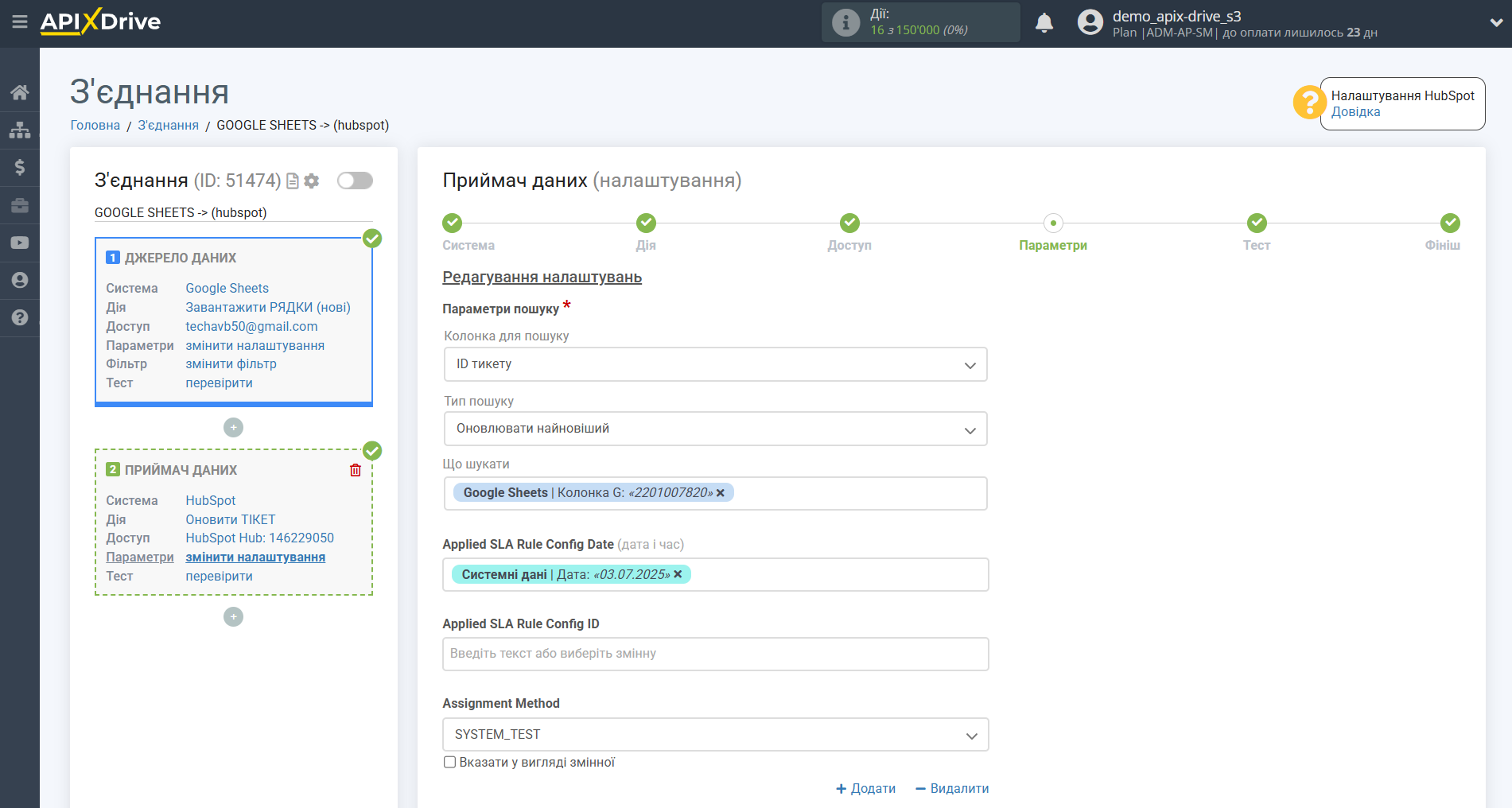Open the help question icon in sidebar
This screenshot has height=808, width=1512.
coord(20,317)
